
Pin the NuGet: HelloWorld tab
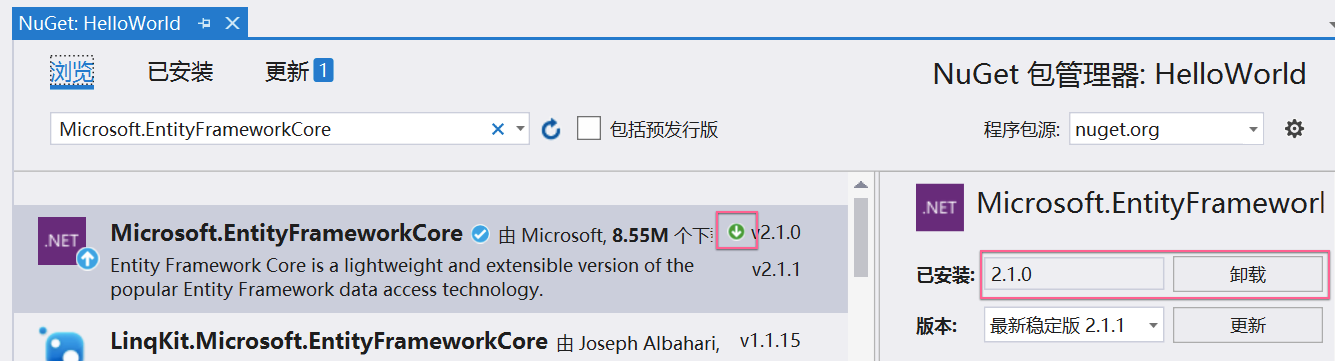click(x=205, y=23)
